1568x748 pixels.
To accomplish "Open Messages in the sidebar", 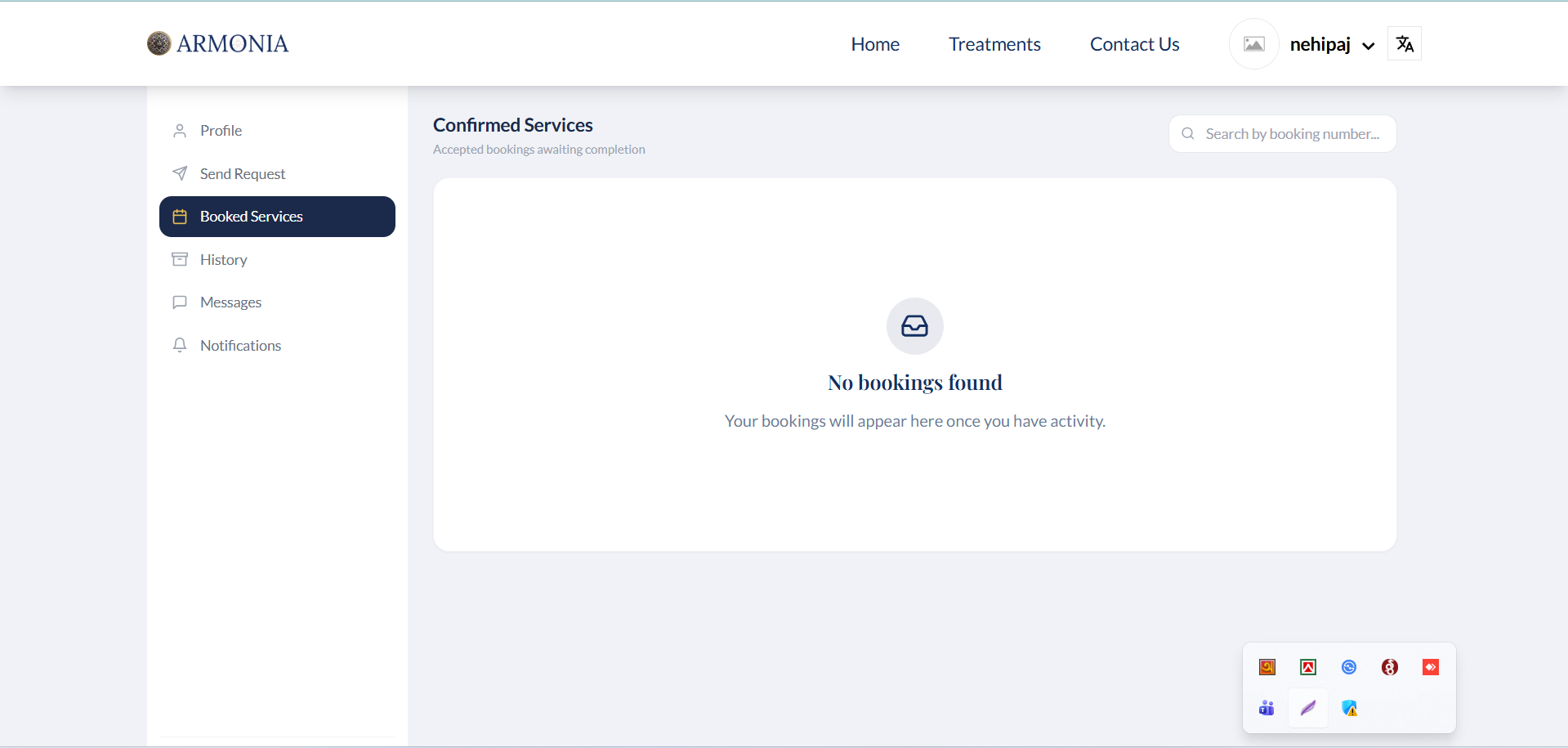I will (x=277, y=302).
